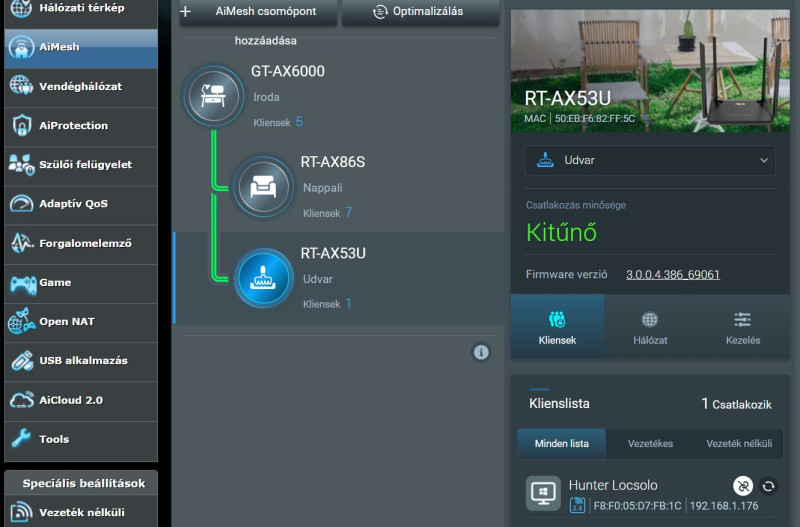
Task: Add an AiMesh node with AiMesh csomópont button
Action: [258, 12]
